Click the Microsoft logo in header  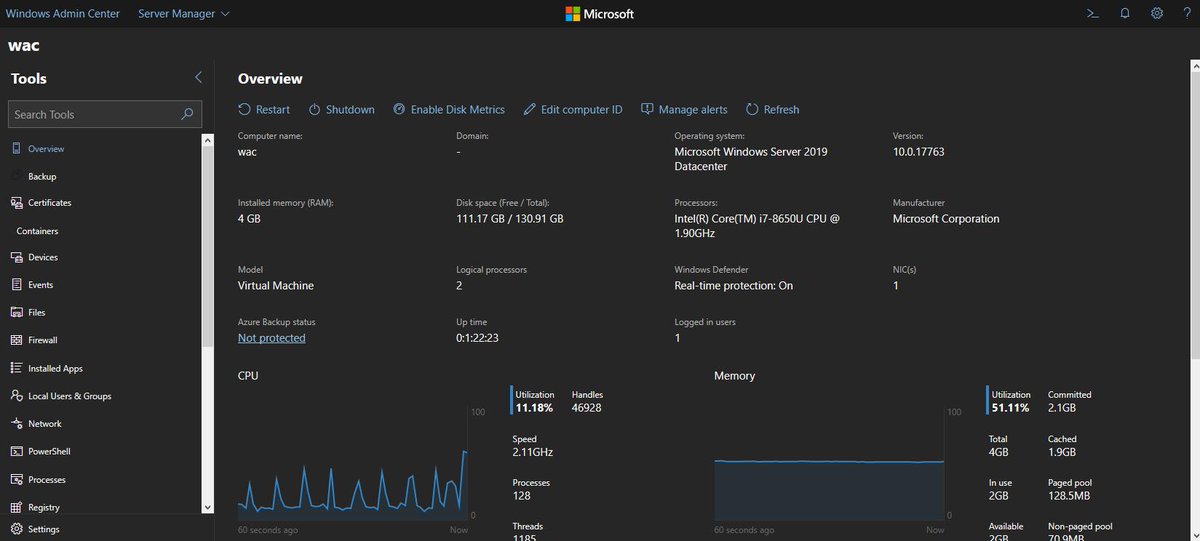[600, 14]
